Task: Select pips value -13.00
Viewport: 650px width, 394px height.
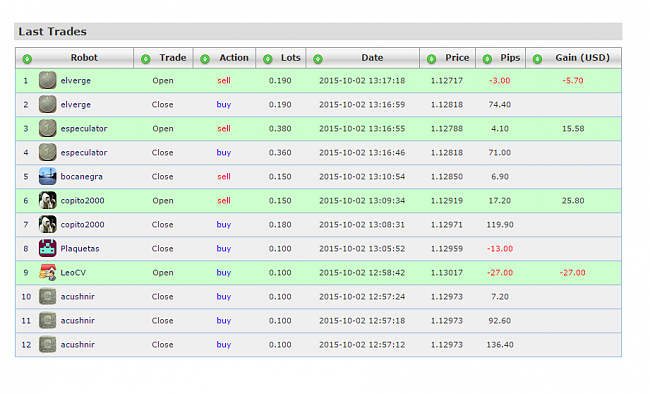Action: pyautogui.click(x=500, y=248)
